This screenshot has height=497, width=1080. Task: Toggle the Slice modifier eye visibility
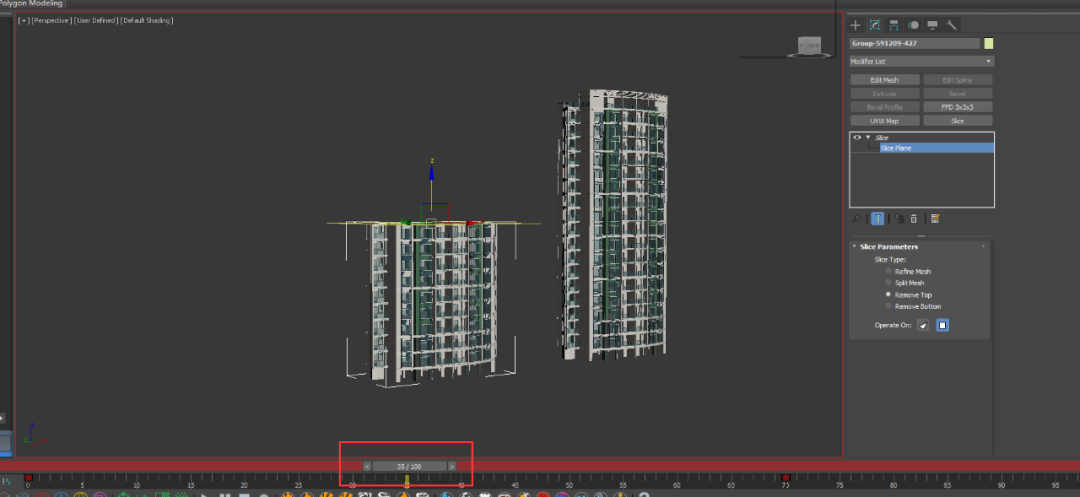(857, 138)
